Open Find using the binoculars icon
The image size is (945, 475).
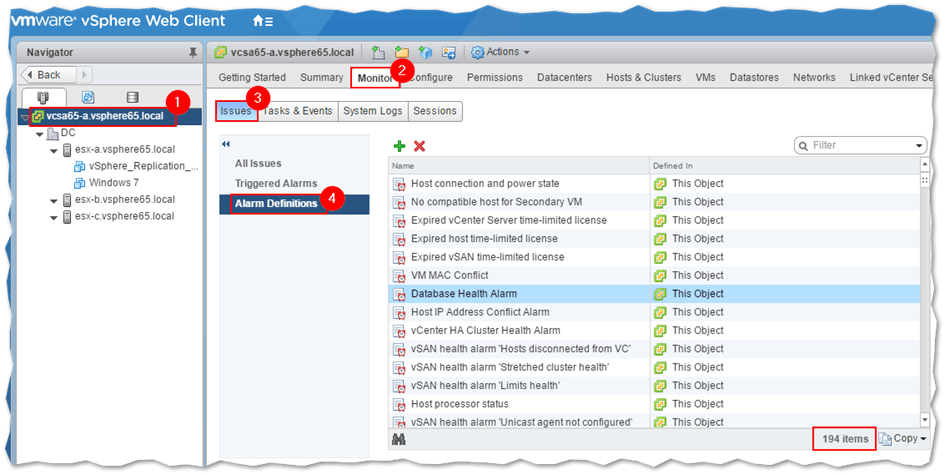(x=398, y=439)
